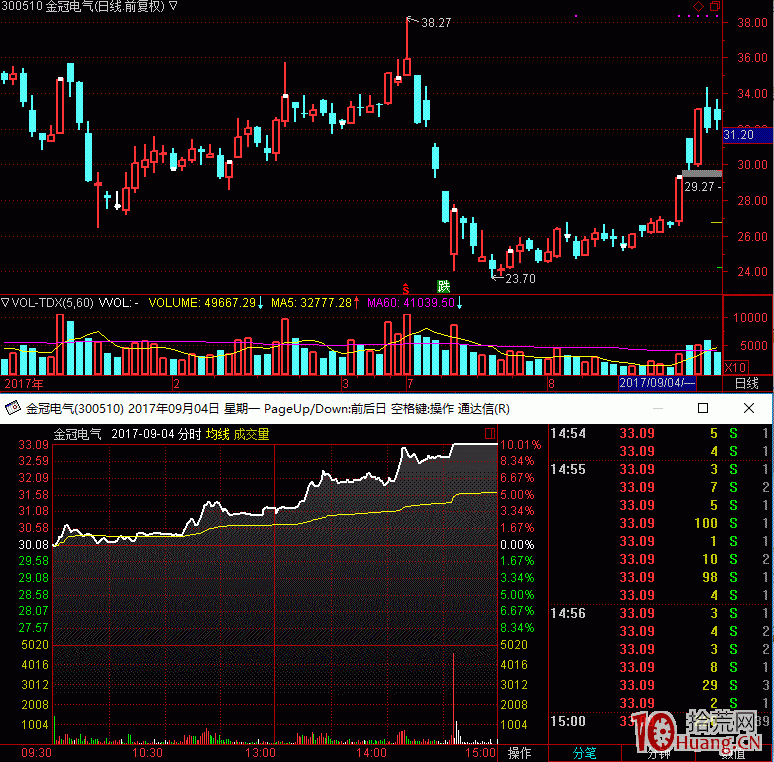774x762 pixels.
Task: Click the month 7 marker on the time axis
Action: pyautogui.click(x=410, y=383)
